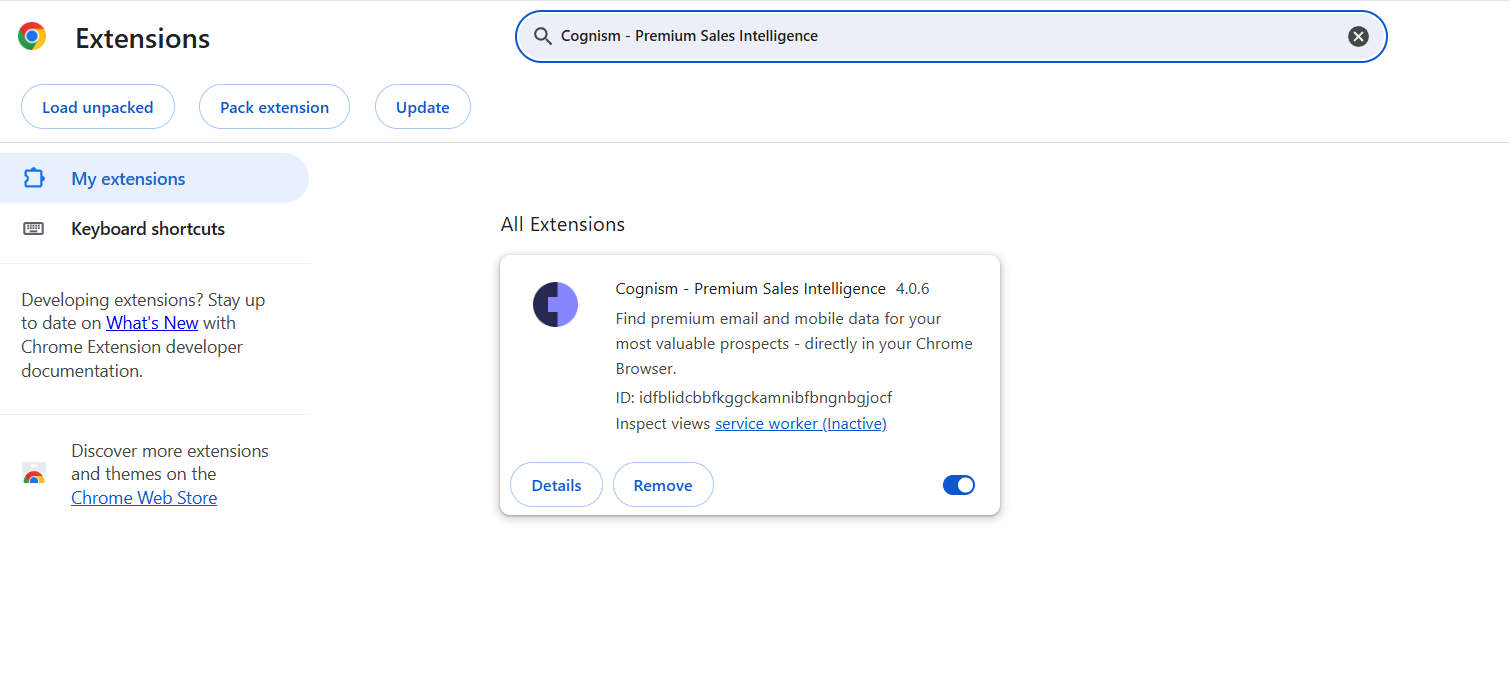Image resolution: width=1509 pixels, height=697 pixels.
Task: Disable the Cognism extension toggle
Action: [x=958, y=485]
